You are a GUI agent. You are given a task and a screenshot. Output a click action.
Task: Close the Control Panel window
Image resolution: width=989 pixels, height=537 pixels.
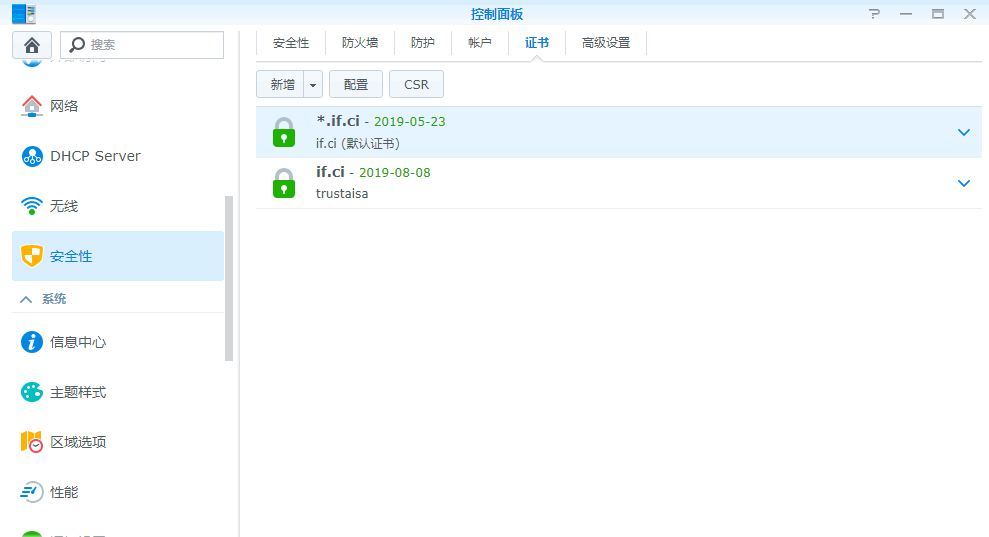coord(970,14)
